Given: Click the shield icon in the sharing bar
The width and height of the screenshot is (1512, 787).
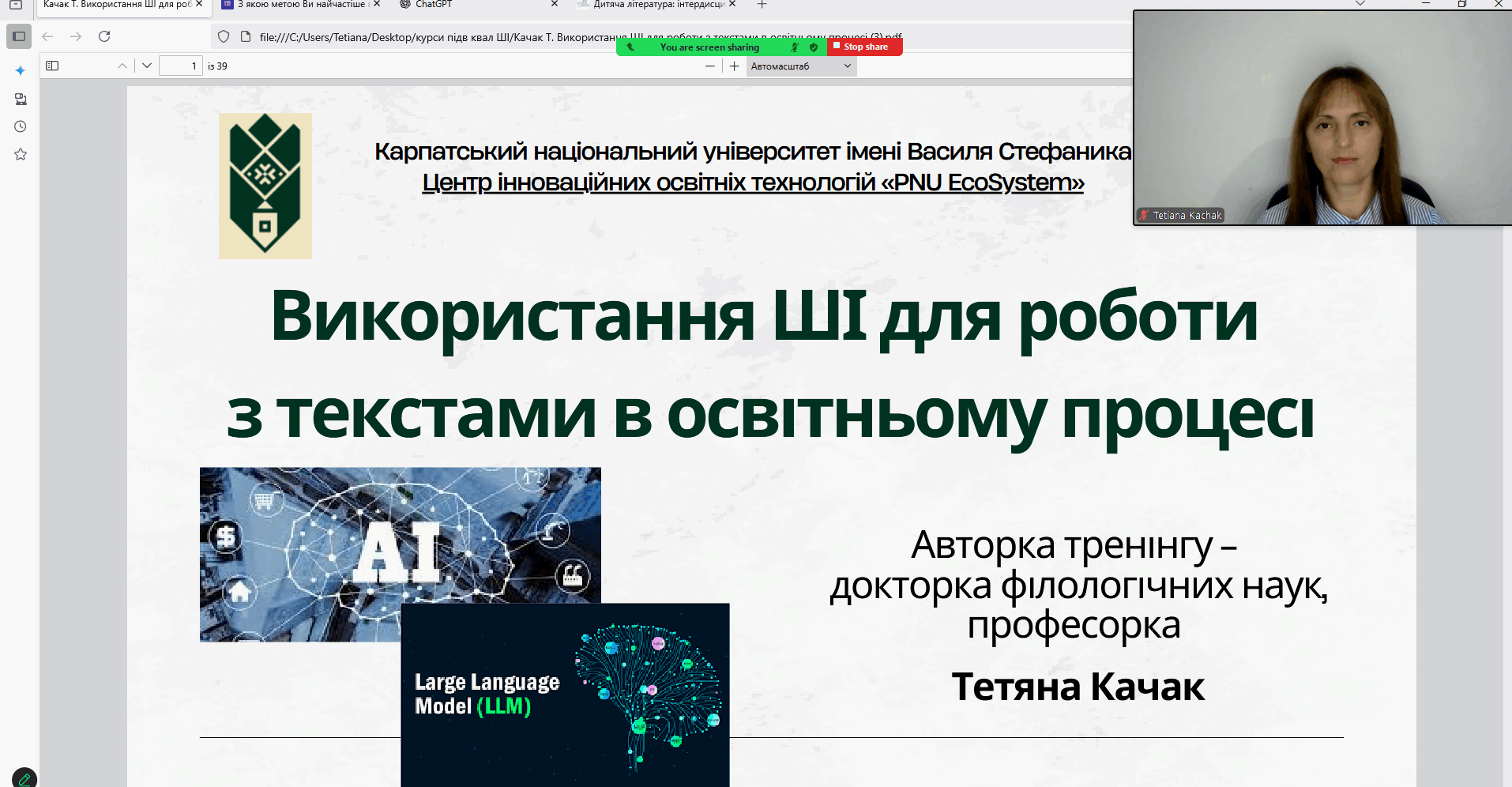Looking at the screenshot, I should coord(814,47).
